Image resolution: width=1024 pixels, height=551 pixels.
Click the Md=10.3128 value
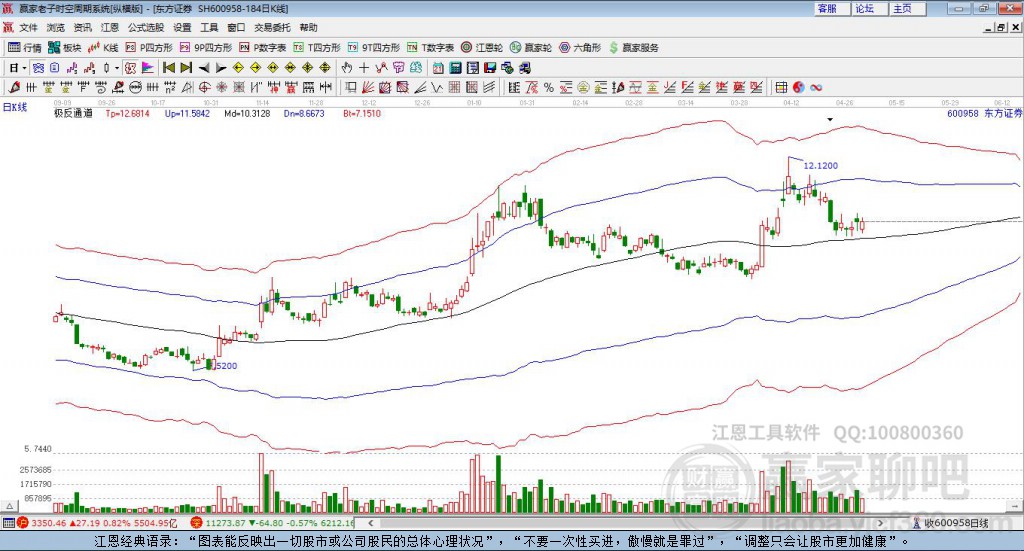[247, 113]
